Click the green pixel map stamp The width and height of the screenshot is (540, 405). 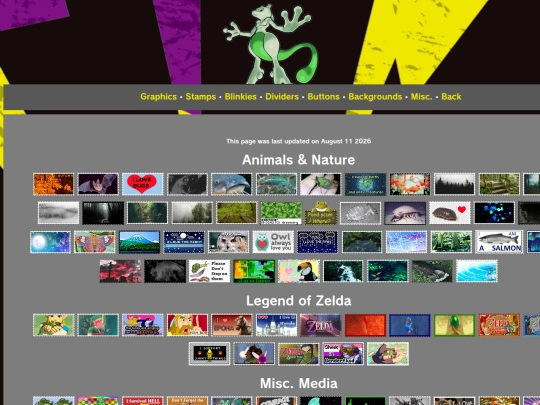pyautogui.click(x=254, y=271)
